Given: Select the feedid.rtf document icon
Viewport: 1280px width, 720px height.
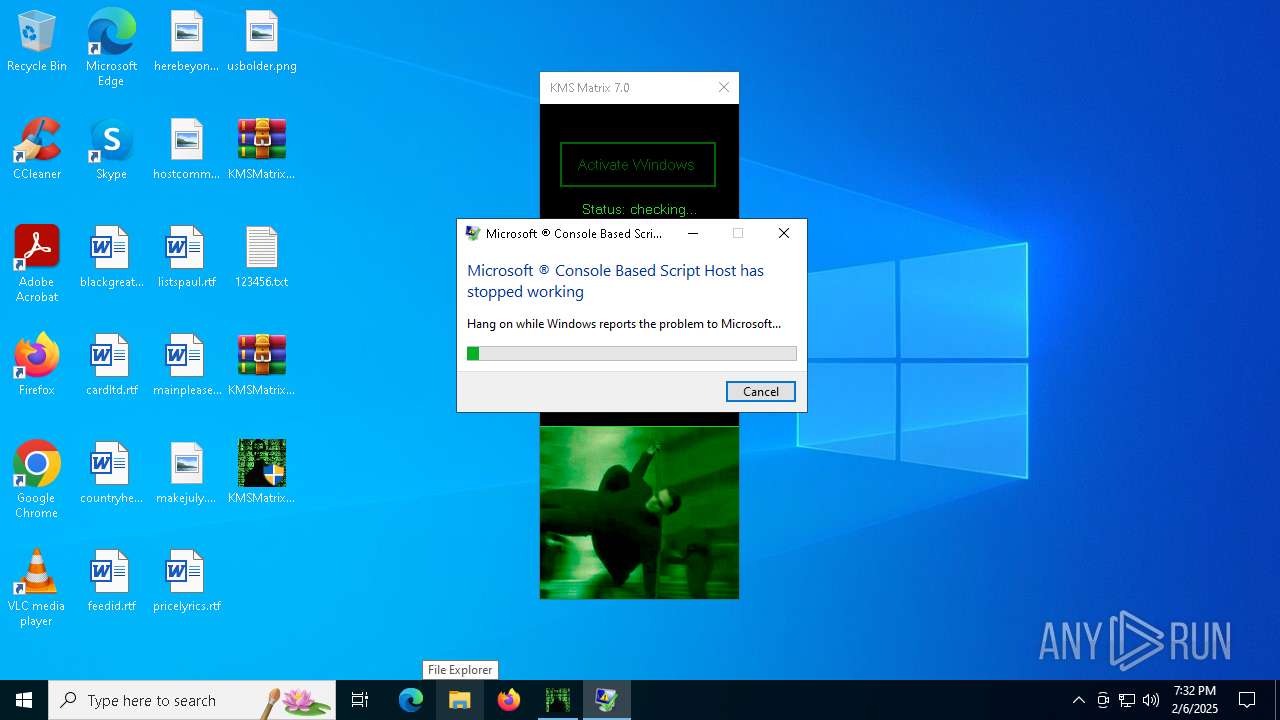Looking at the screenshot, I should pos(111,582).
